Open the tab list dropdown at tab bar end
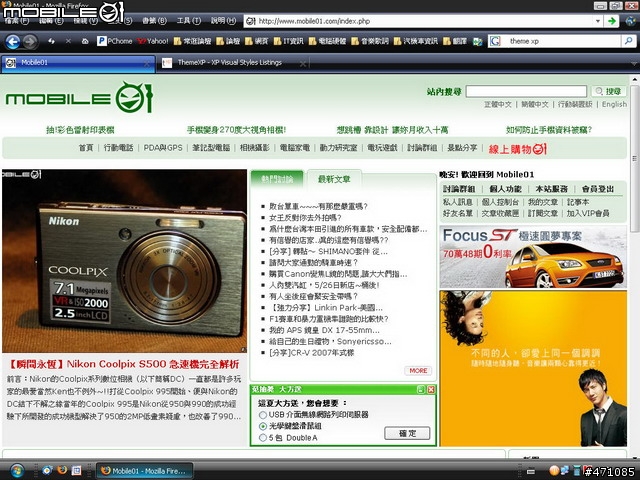The width and height of the screenshot is (640, 480). [634, 64]
